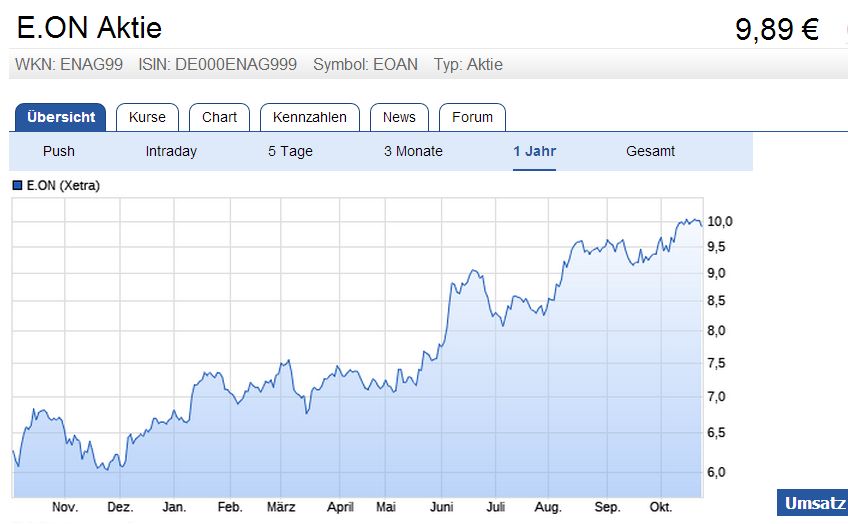Viewport: 848px width, 524px height.
Task: Switch to the Kurse tab
Action: (147, 117)
